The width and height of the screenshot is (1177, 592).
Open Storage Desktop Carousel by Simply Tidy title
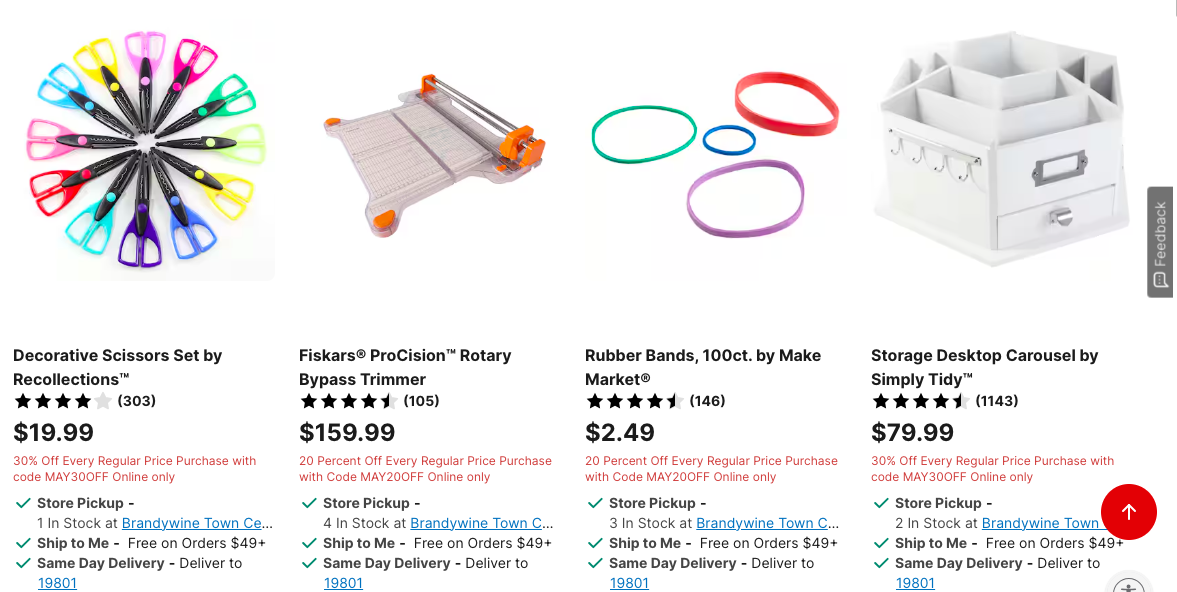coord(984,367)
